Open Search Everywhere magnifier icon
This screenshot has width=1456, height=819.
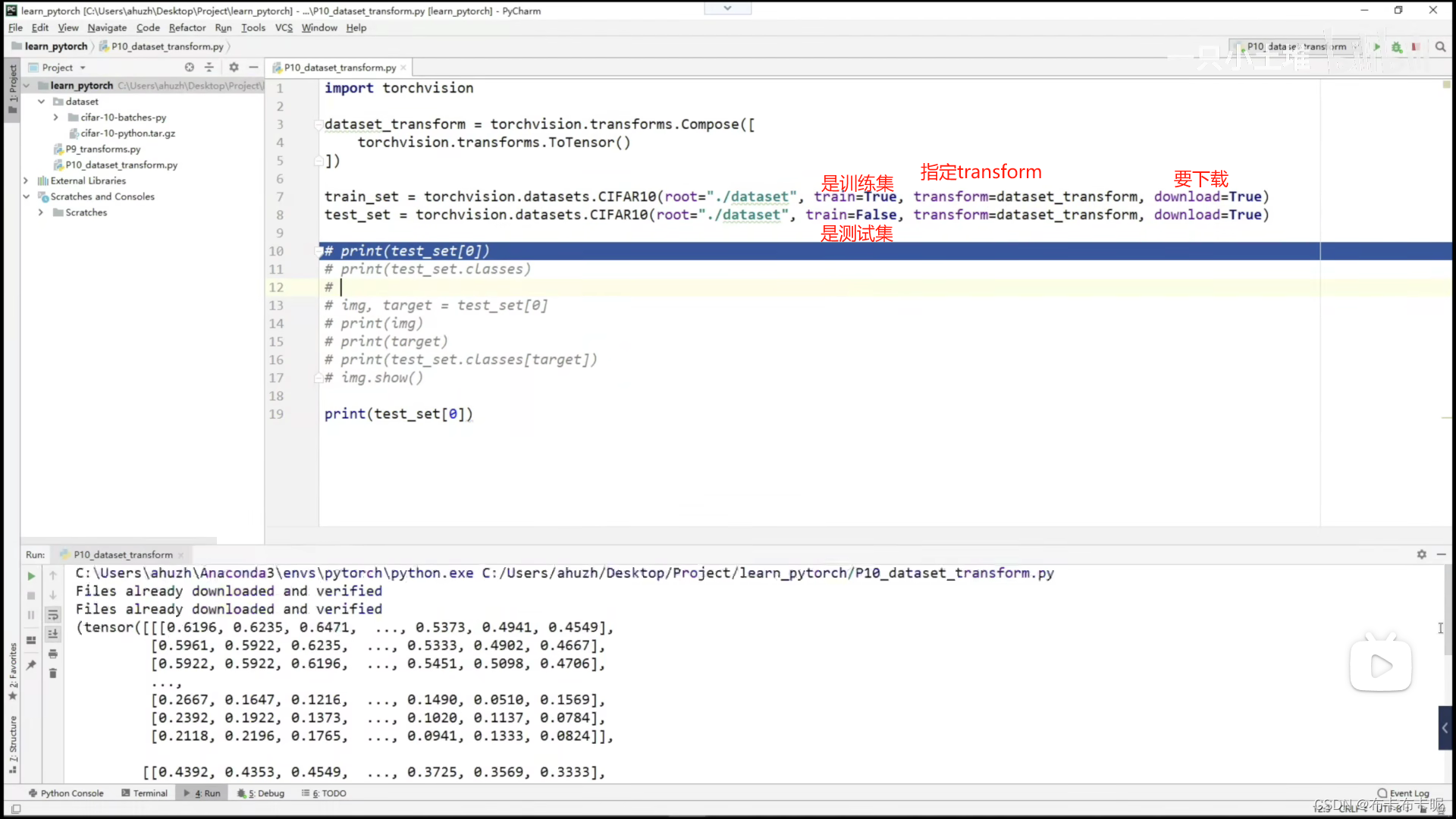coord(1440,47)
